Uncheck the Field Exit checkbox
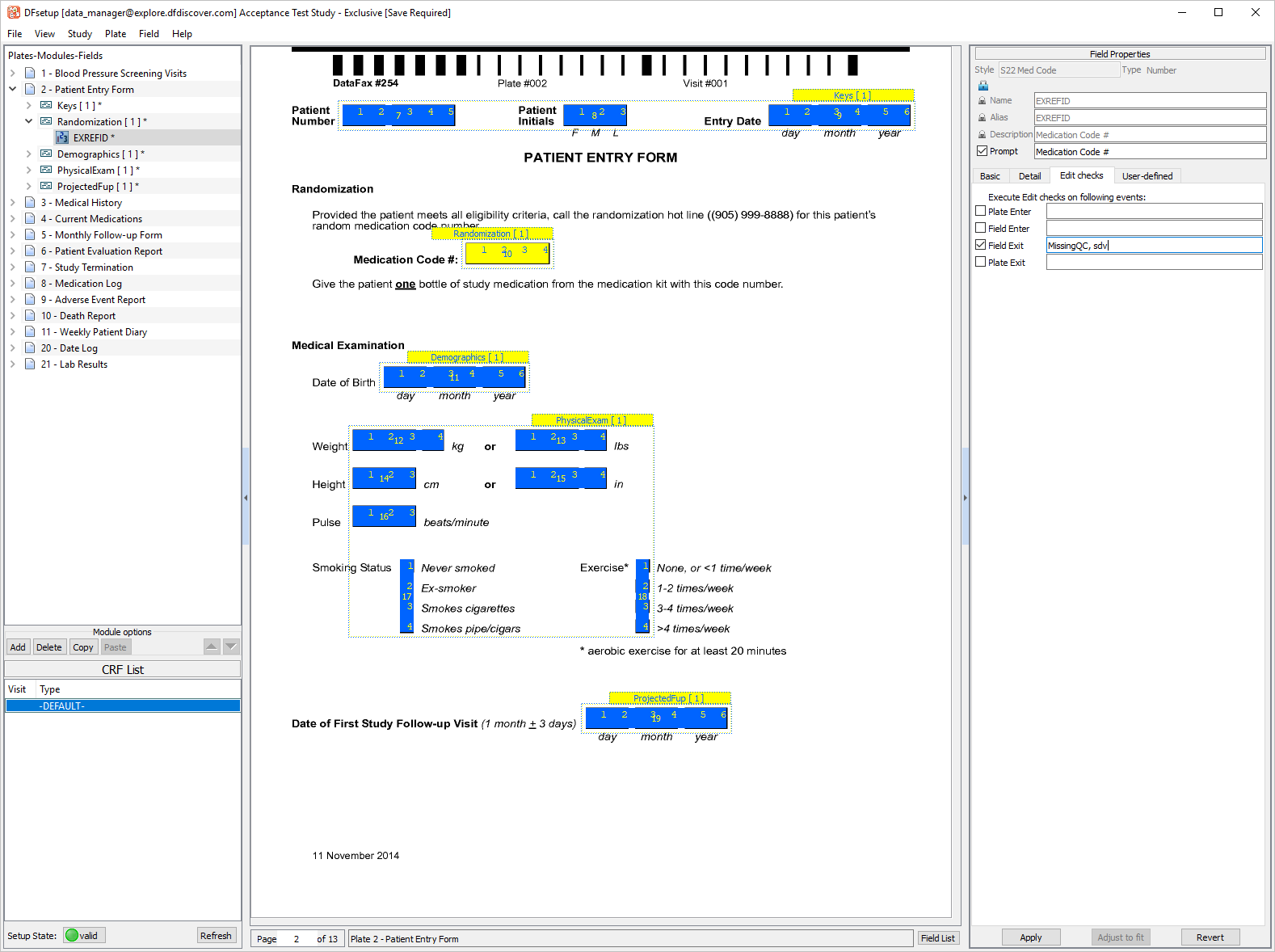Image resolution: width=1275 pixels, height=952 pixels. click(981, 245)
